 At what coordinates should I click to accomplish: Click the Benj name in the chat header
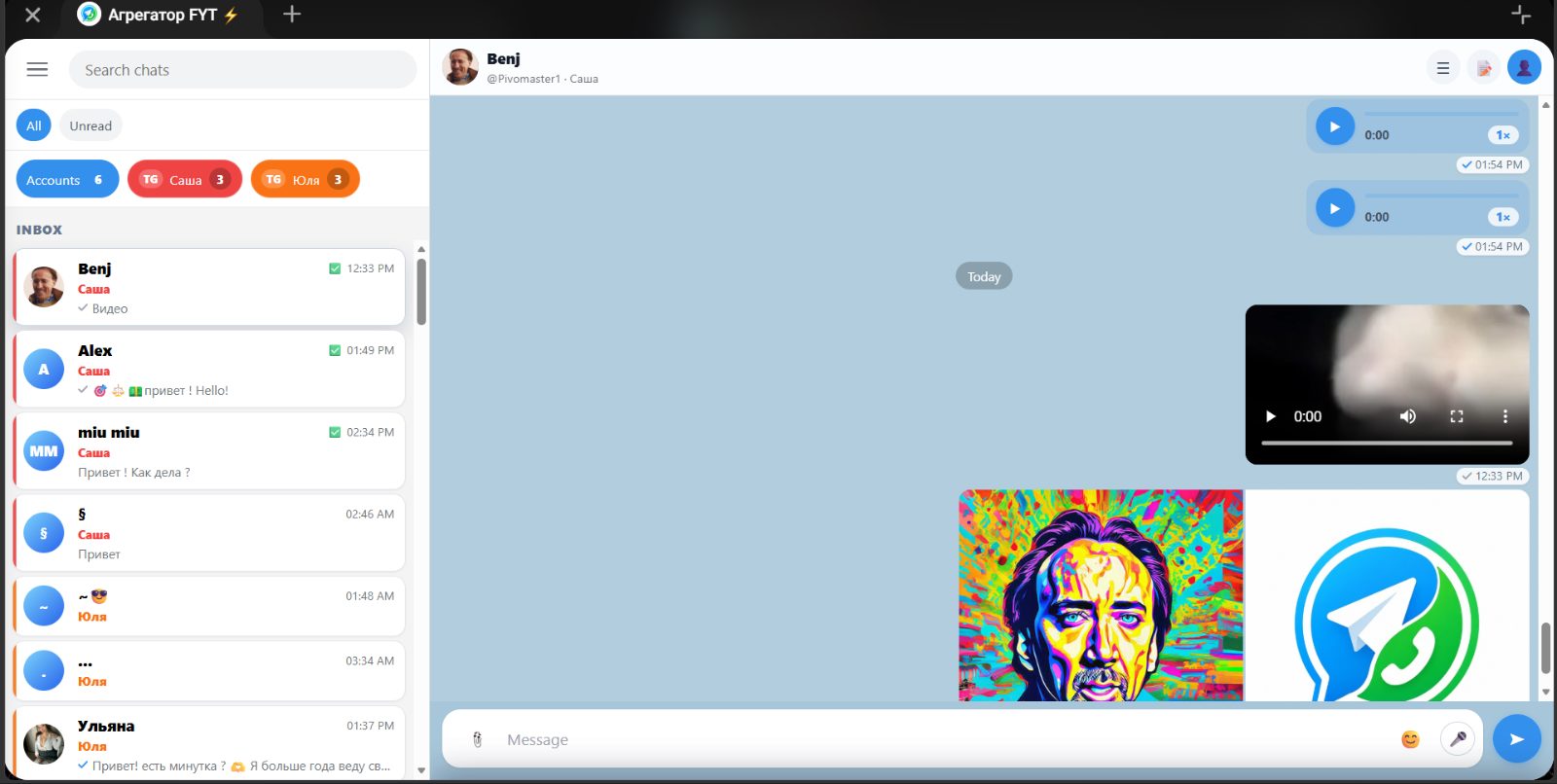click(503, 58)
